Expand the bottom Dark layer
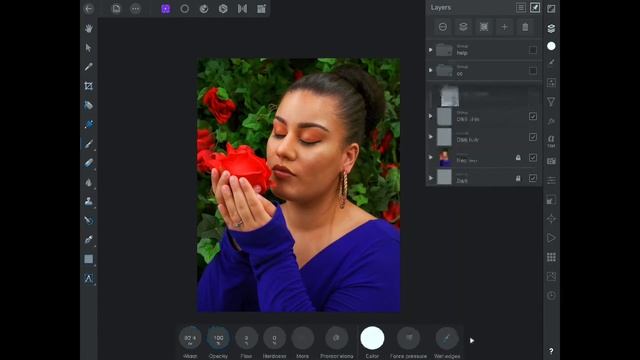Image resolution: width=640 pixels, height=360 pixels. click(430, 178)
